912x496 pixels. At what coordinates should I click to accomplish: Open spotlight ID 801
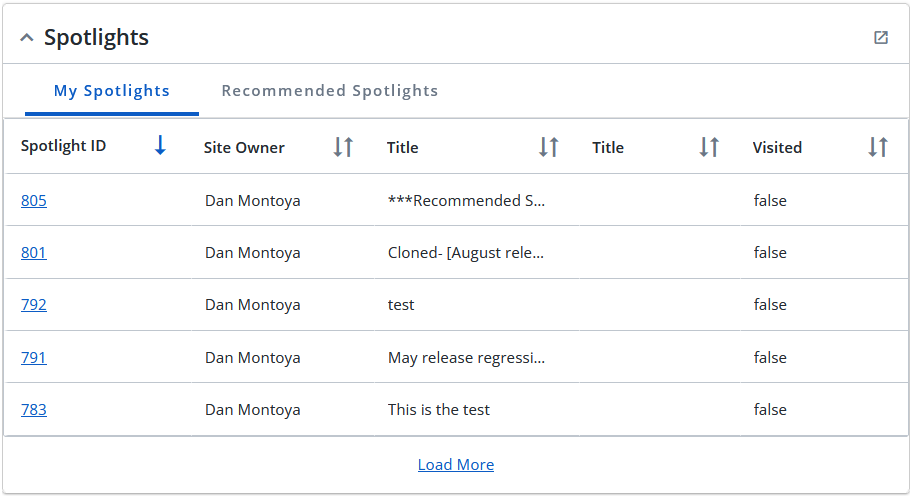coord(34,252)
